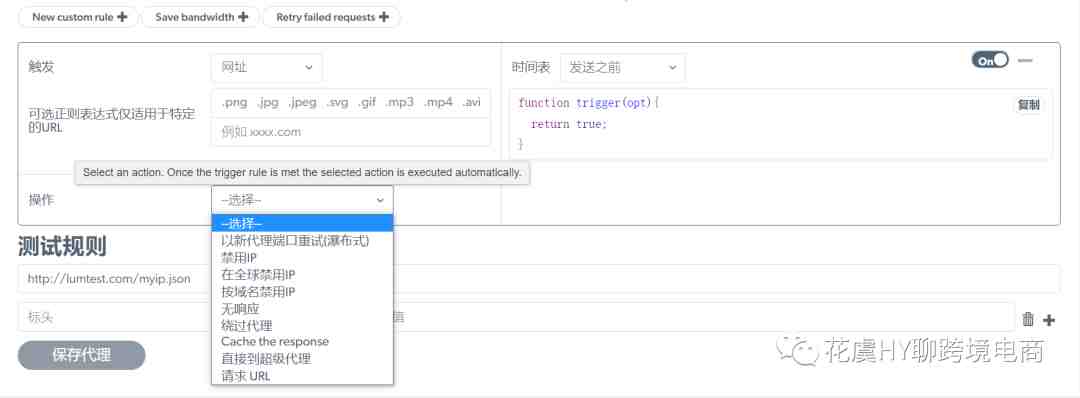Choose the --选择-- placeholder option

coord(302,223)
